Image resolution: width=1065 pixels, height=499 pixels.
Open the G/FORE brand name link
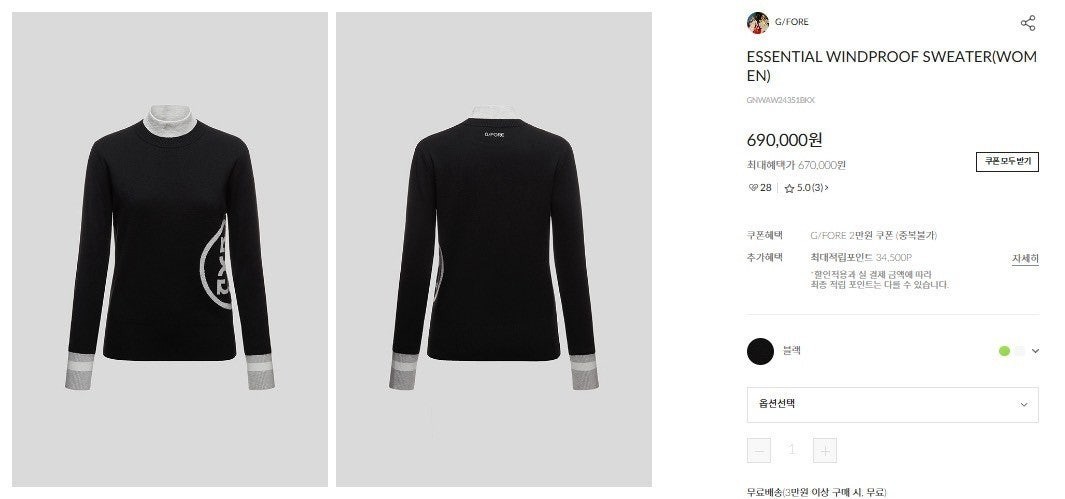coord(792,22)
